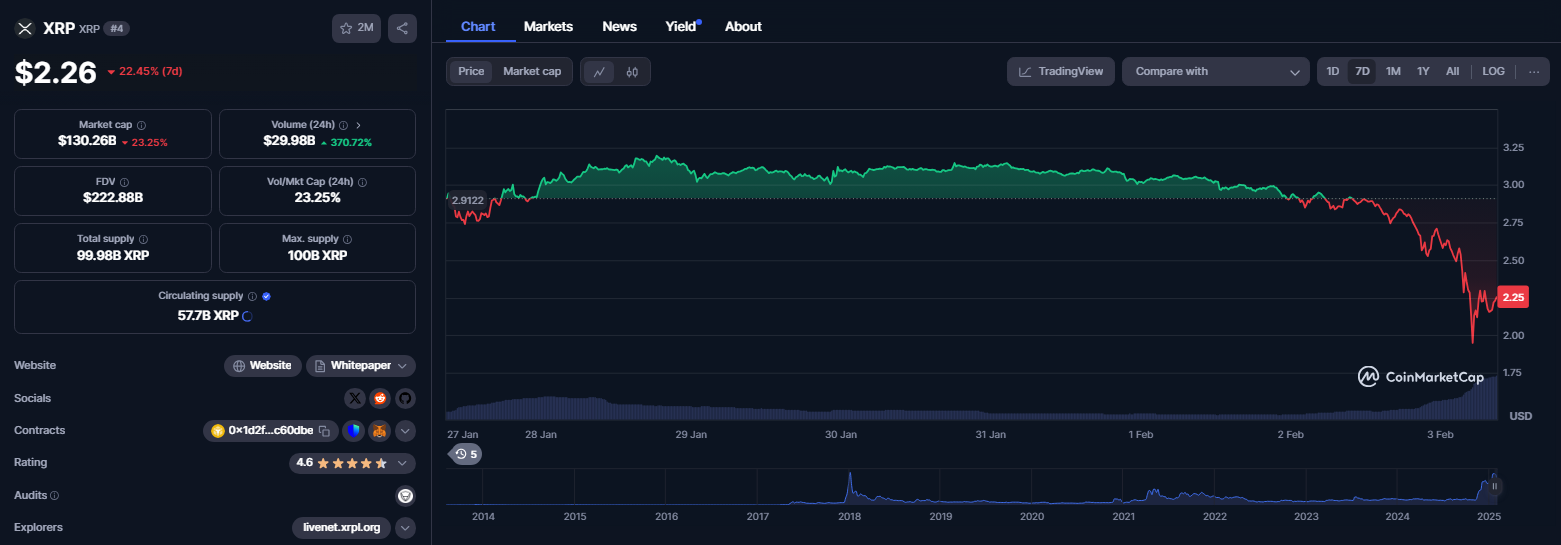Click the $222.88B FDV value

113,198
